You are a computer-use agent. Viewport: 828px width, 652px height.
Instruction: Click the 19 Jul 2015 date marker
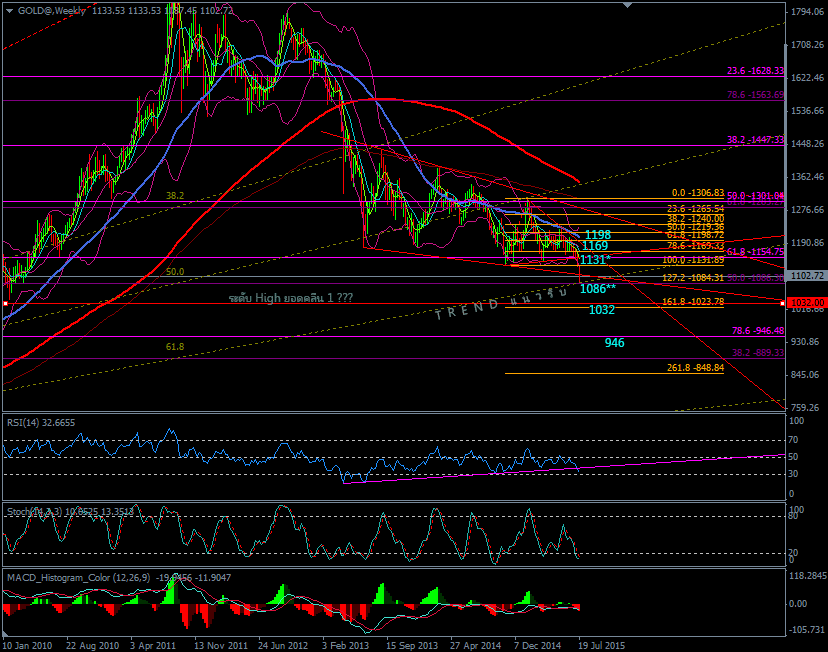point(602,645)
